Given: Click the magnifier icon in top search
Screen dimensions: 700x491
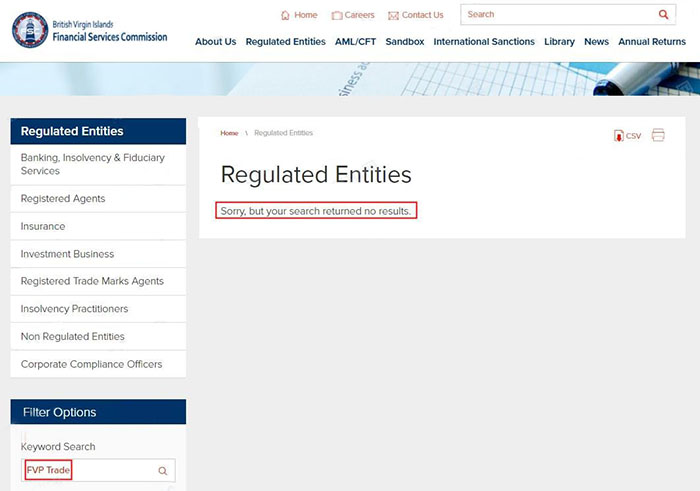Looking at the screenshot, I should tap(663, 15).
